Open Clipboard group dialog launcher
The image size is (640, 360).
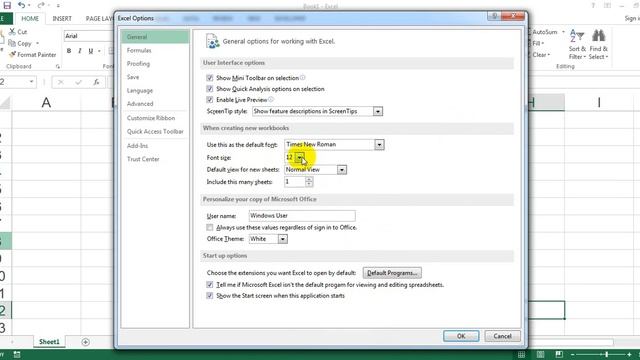[58, 67]
